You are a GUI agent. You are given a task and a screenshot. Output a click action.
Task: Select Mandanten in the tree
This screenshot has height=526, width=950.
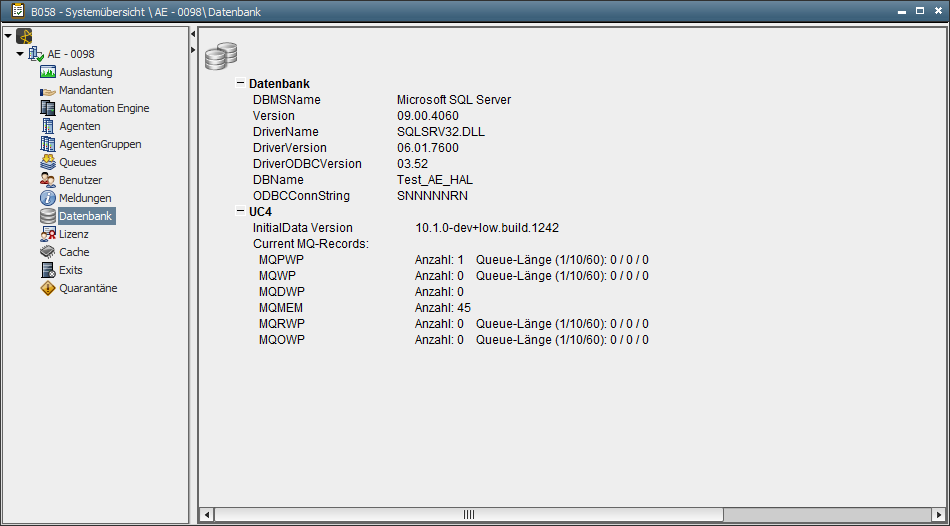pyautogui.click(x=86, y=90)
